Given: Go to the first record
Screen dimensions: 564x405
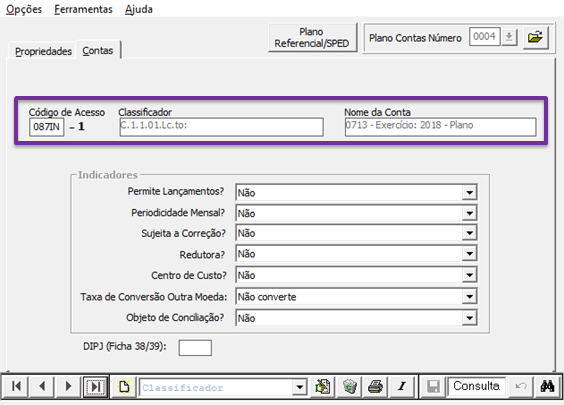Looking at the screenshot, I should click(x=15, y=387).
